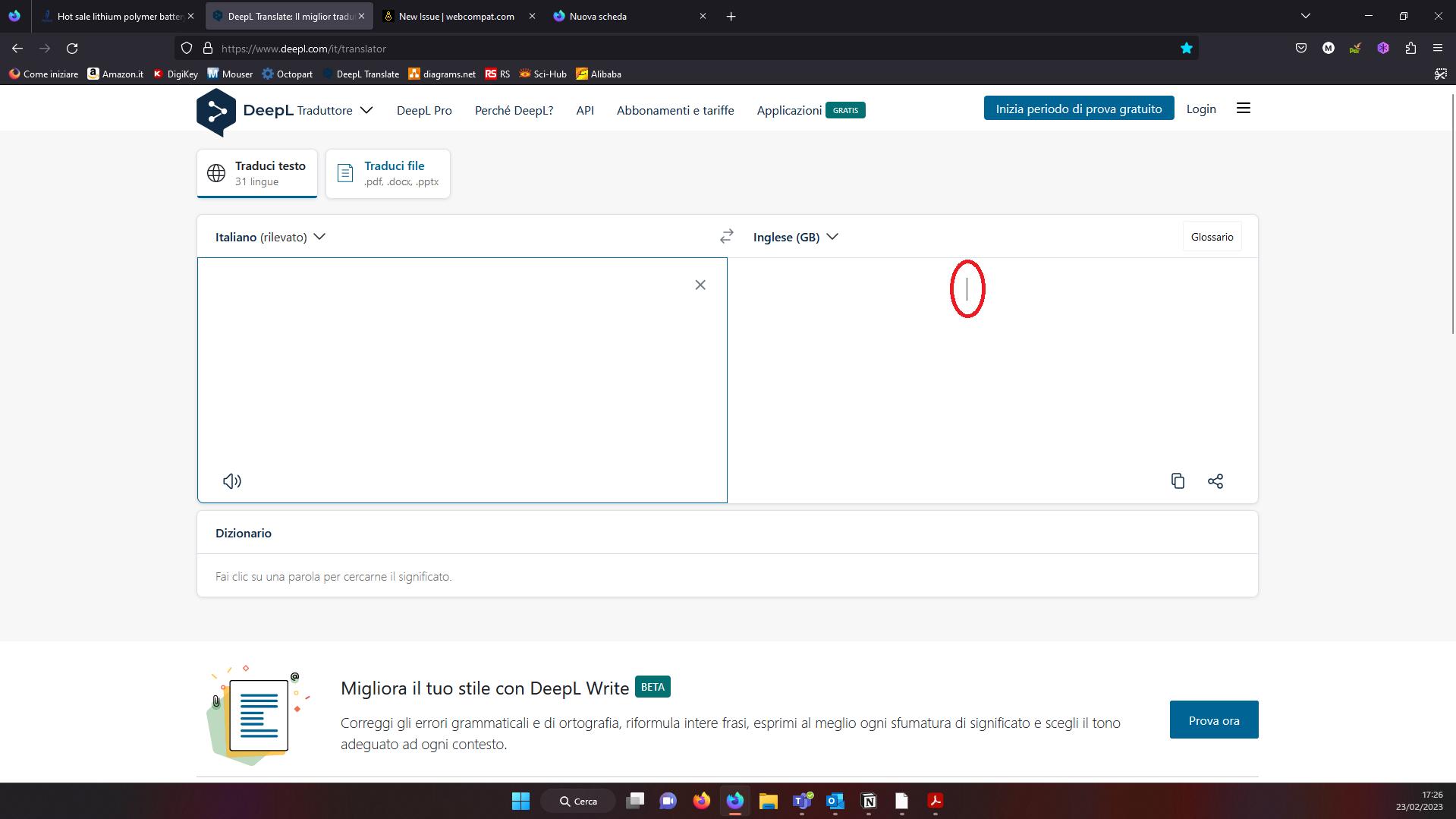The width and height of the screenshot is (1456, 819).
Task: Swap translation languages with the arrows icon
Action: point(726,236)
